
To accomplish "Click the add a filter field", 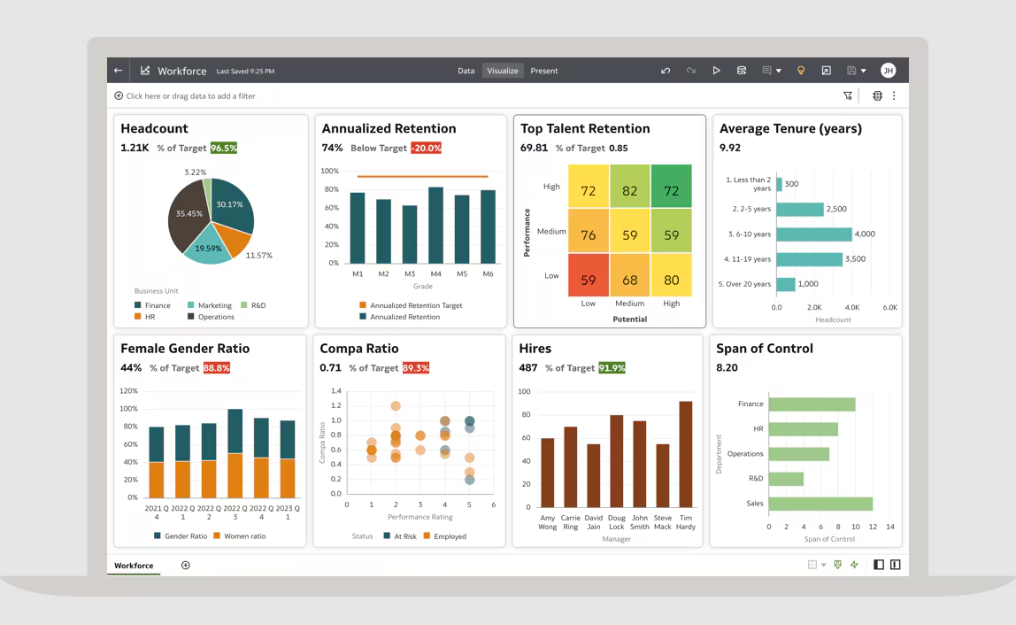I will tap(190, 96).
